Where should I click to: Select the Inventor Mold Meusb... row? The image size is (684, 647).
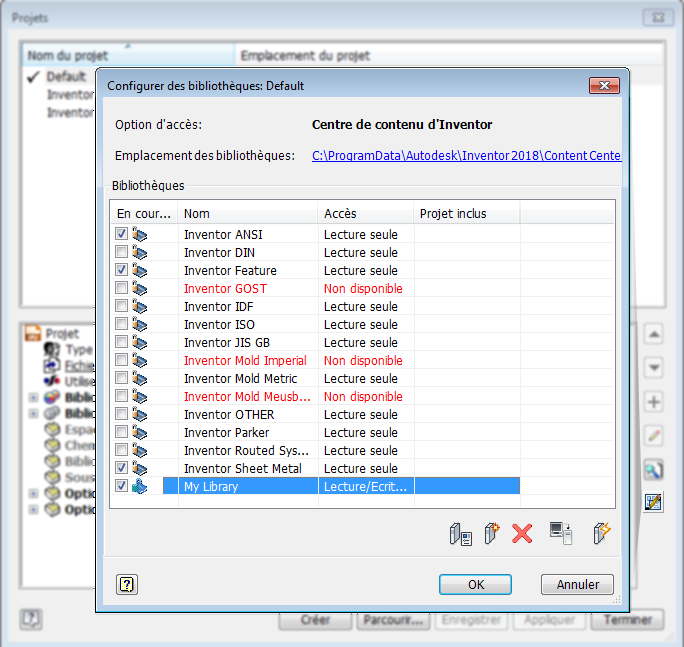(x=247, y=396)
